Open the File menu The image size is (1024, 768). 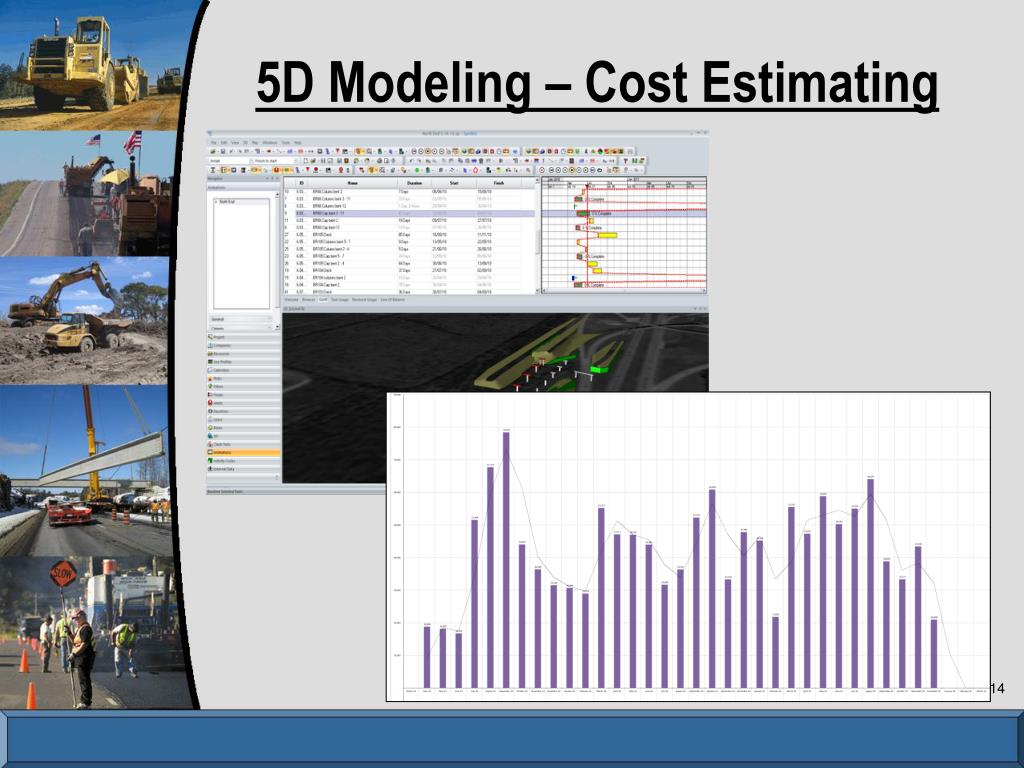214,142
